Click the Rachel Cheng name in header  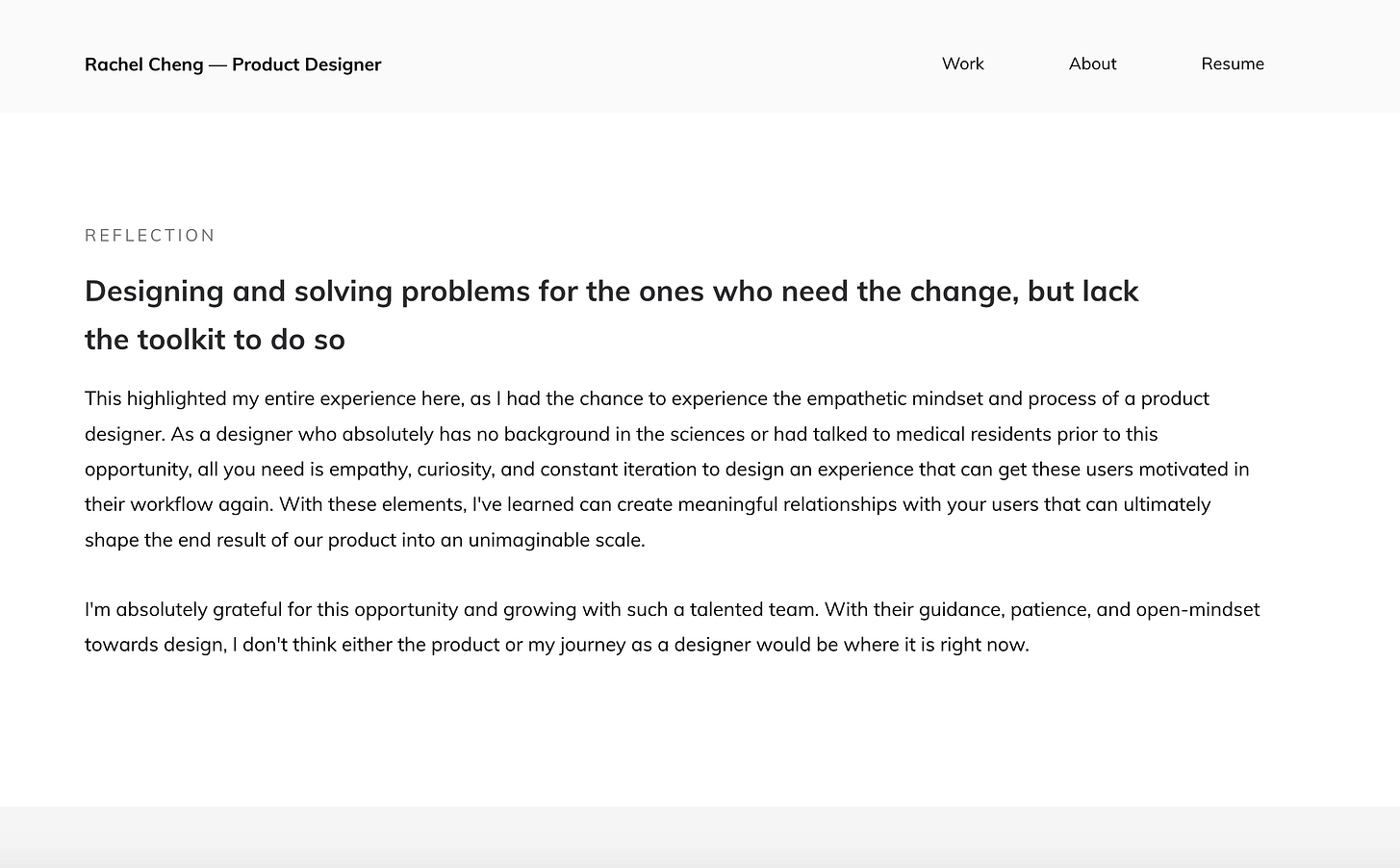click(143, 64)
